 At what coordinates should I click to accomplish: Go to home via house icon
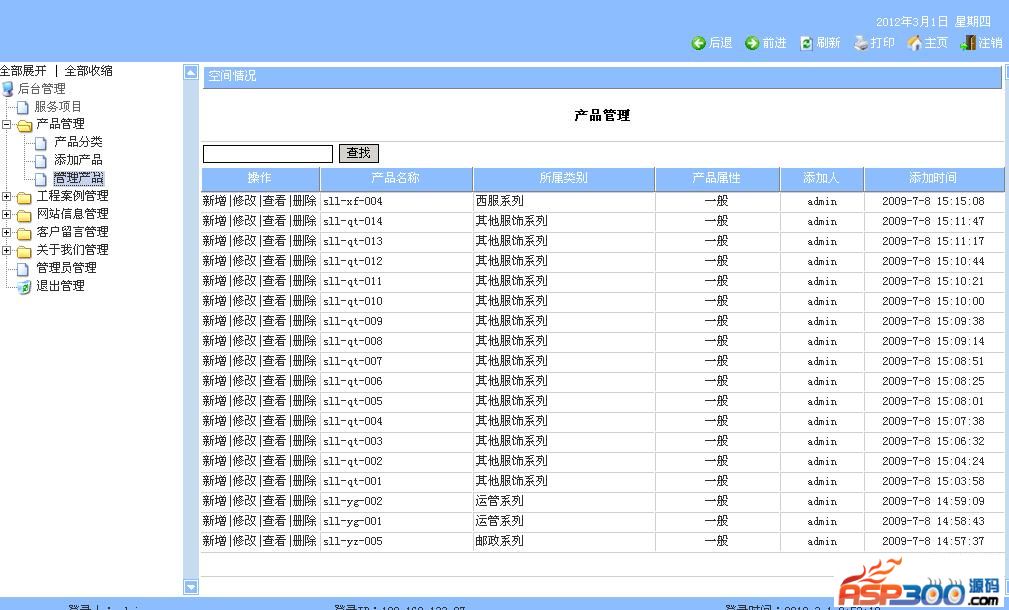pyautogui.click(x=914, y=43)
